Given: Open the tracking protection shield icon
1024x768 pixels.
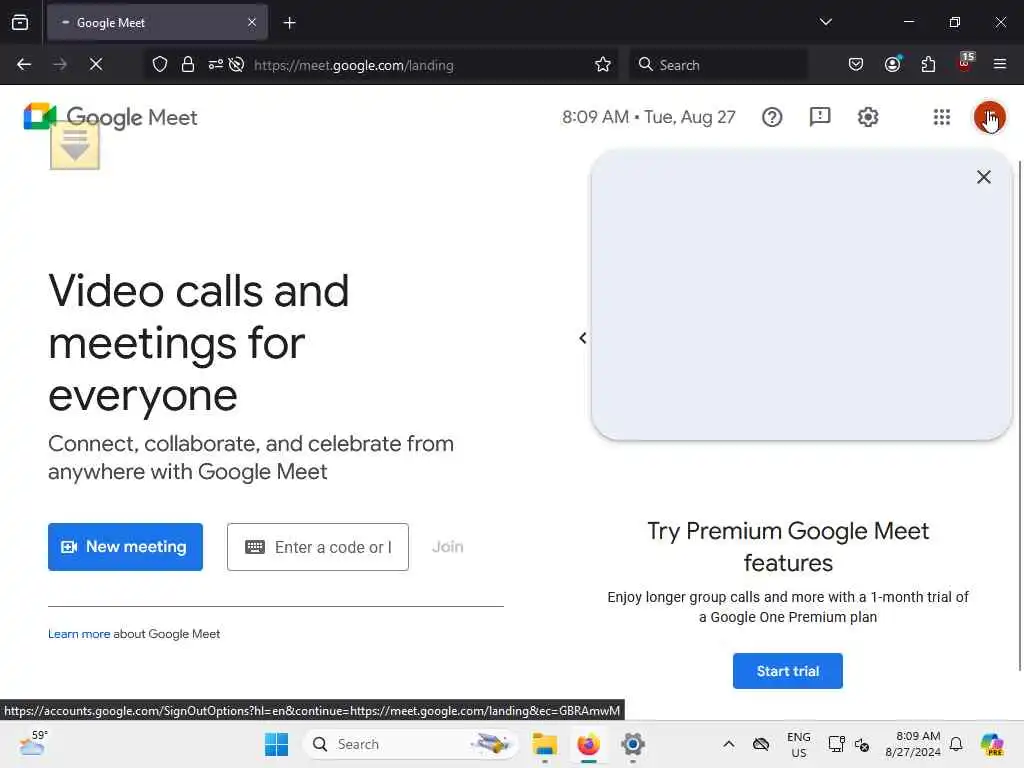Looking at the screenshot, I should tap(160, 65).
